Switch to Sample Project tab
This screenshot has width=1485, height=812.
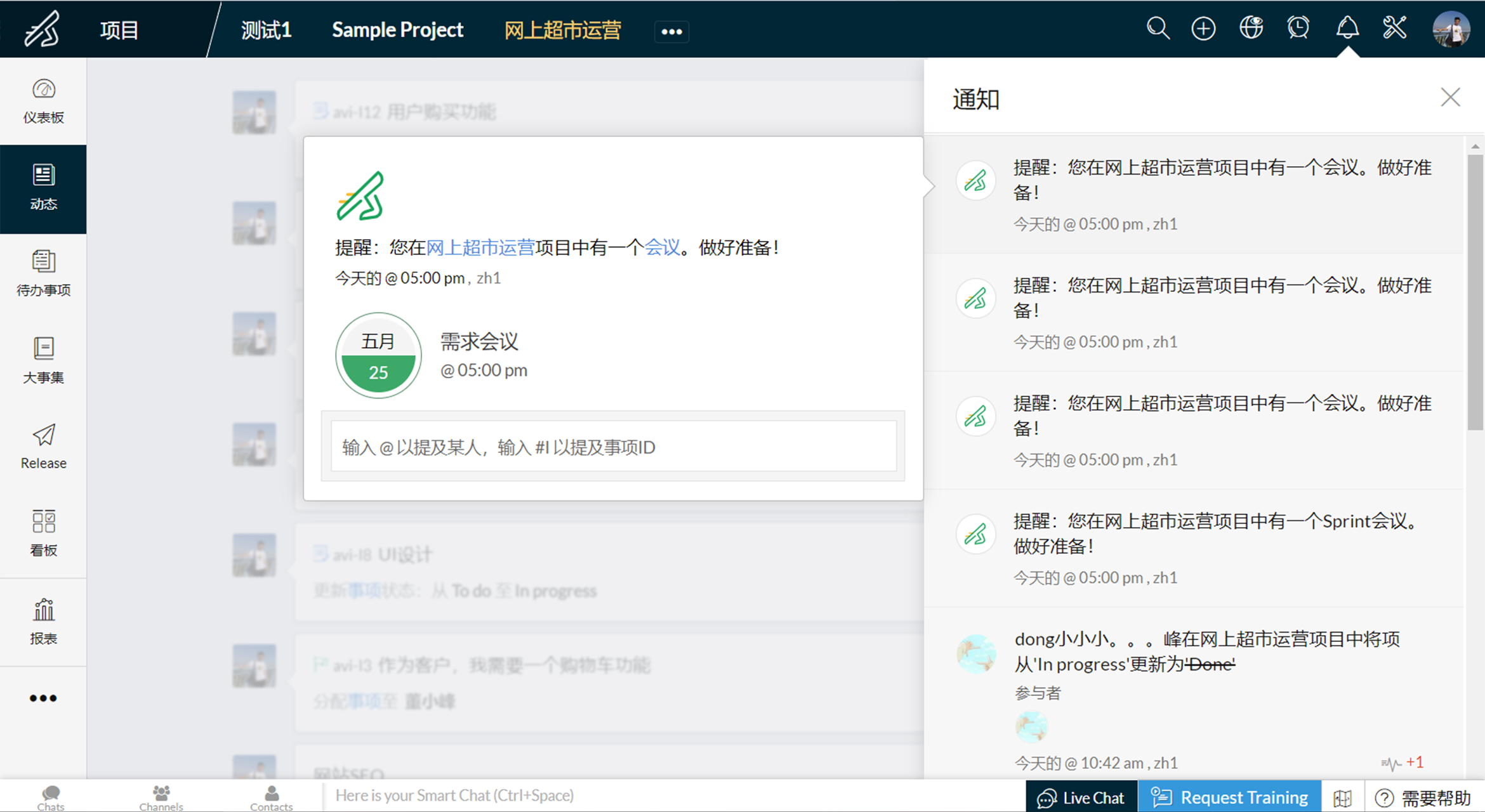(397, 30)
